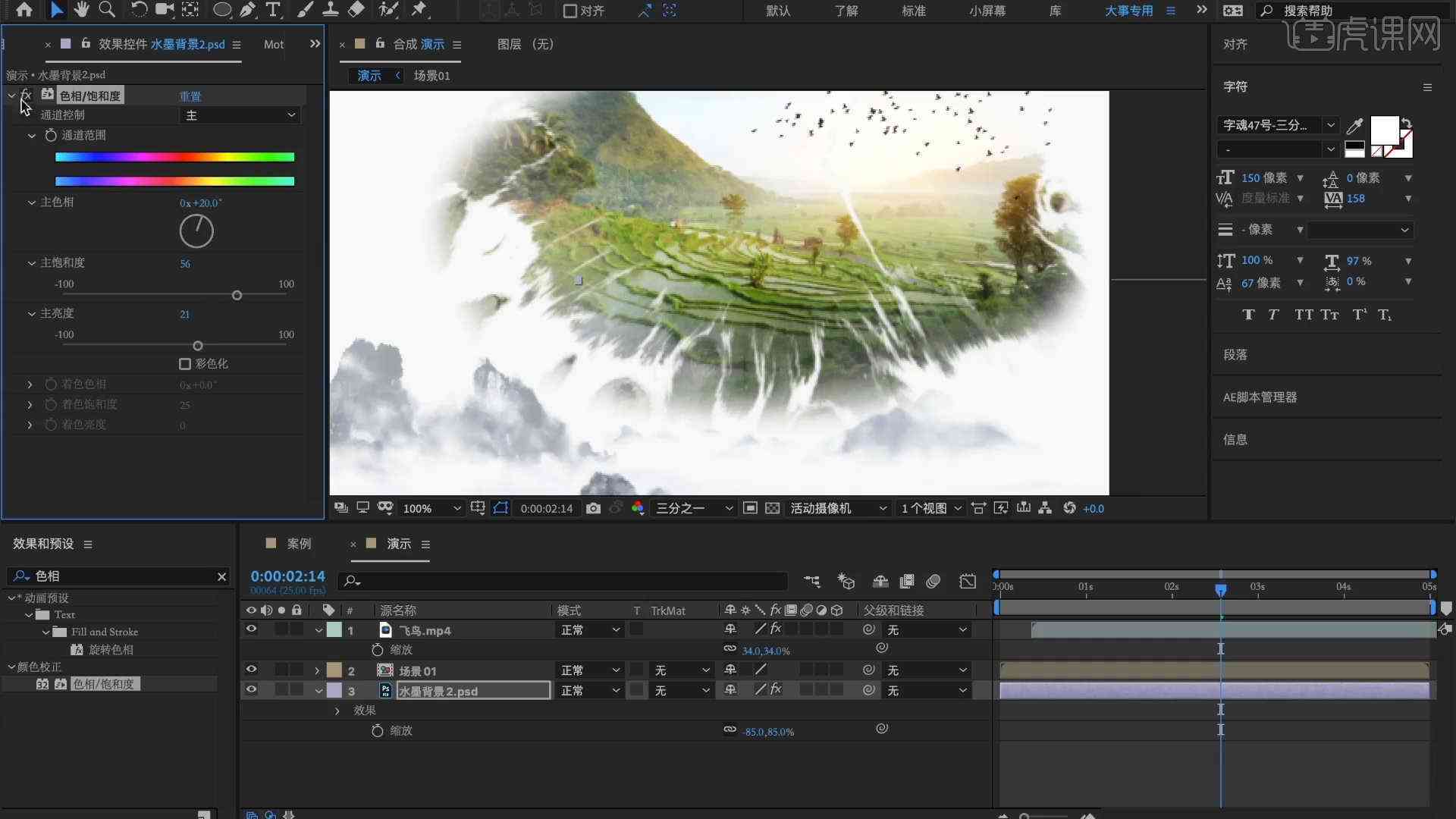Enable motion blur switch in the timeline header
The width and height of the screenshot is (1456, 819).
click(933, 581)
